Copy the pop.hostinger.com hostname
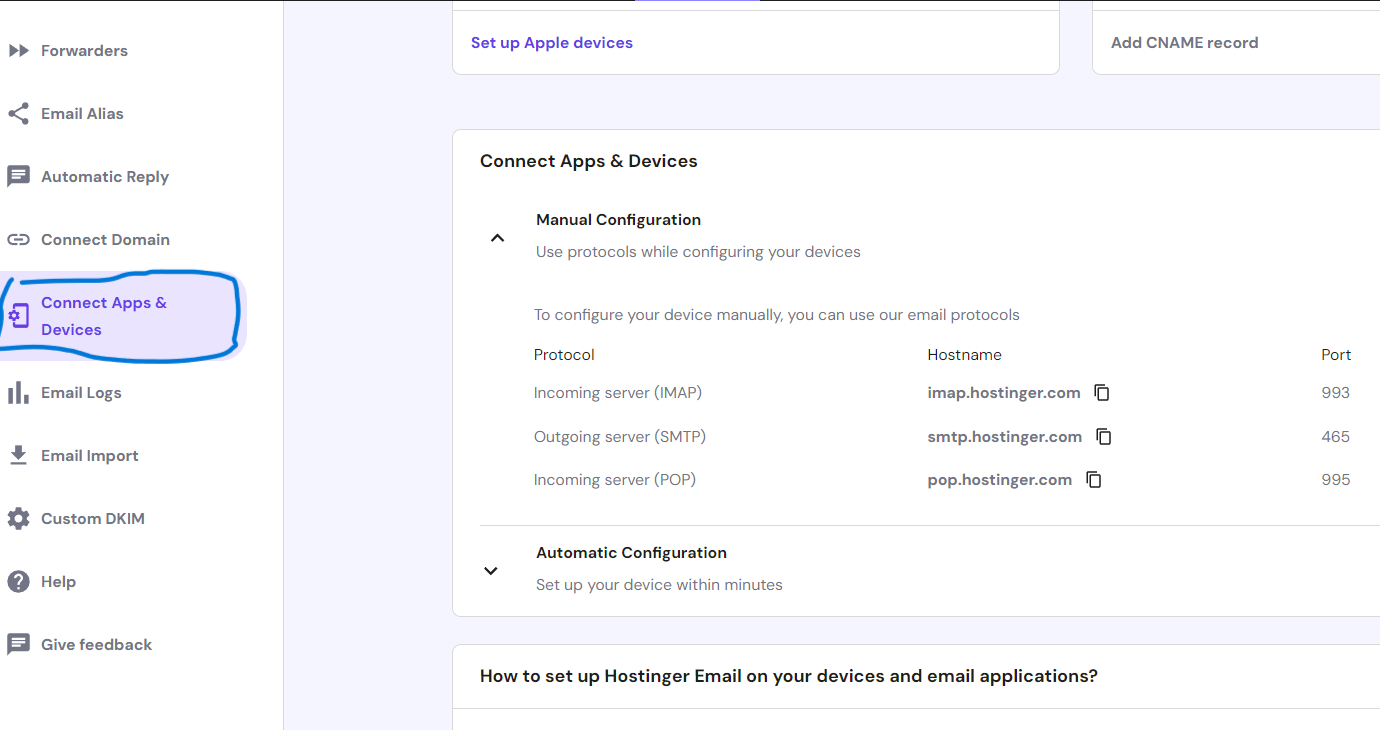The image size is (1380, 730). click(x=1094, y=480)
